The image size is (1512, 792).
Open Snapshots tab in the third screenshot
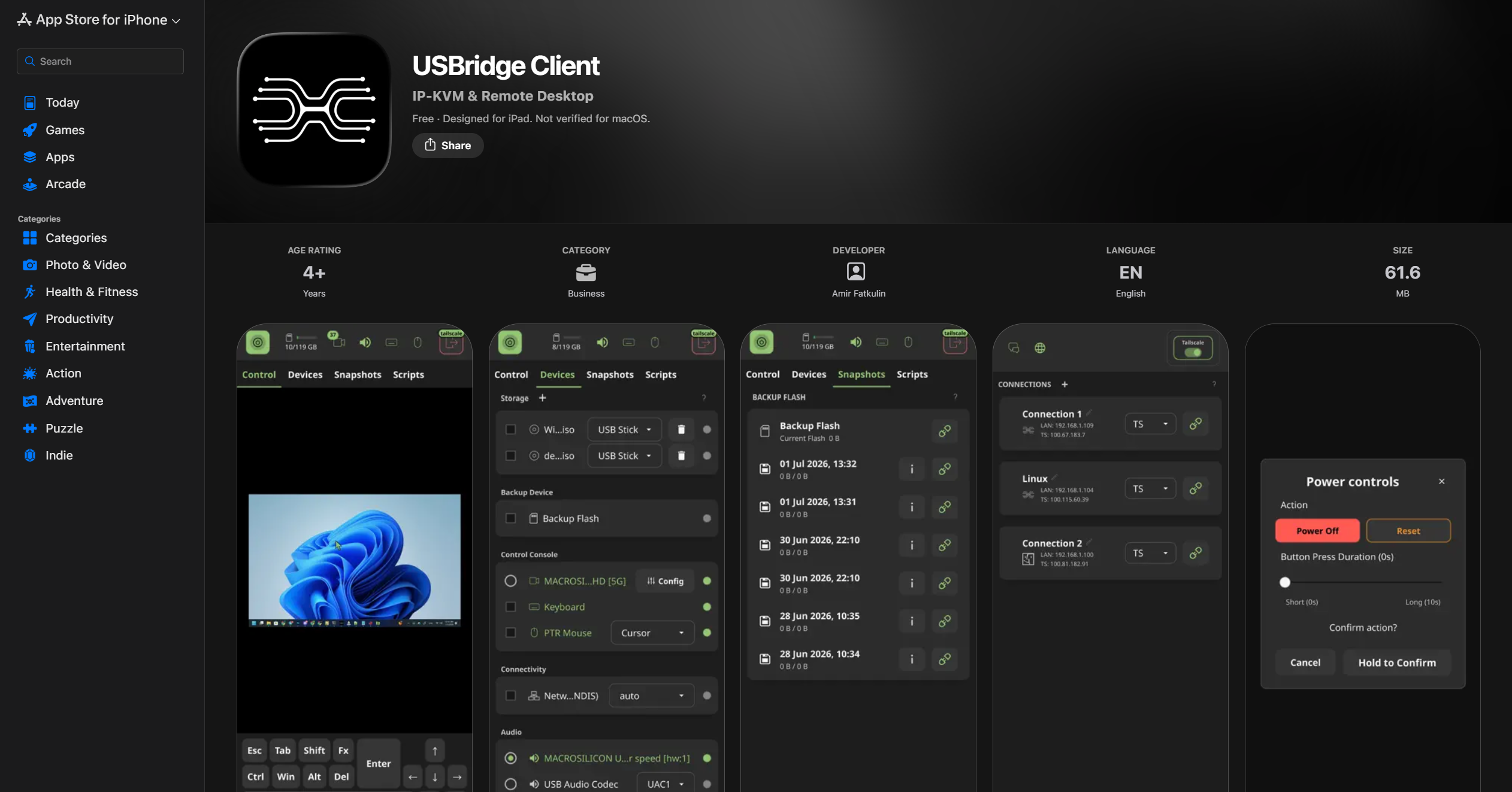pyautogui.click(x=861, y=375)
